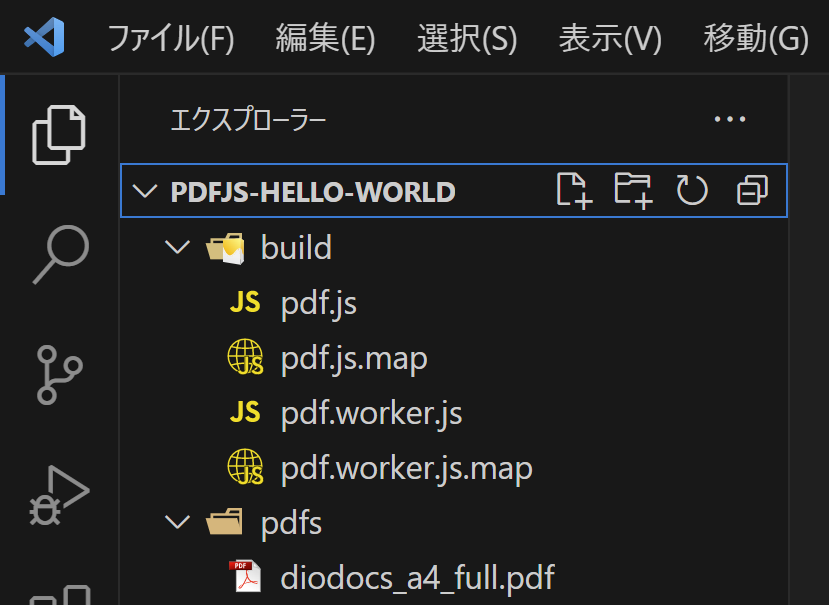Viewport: 829px width, 605px height.
Task: Refresh the Explorer file tree
Action: (x=692, y=190)
